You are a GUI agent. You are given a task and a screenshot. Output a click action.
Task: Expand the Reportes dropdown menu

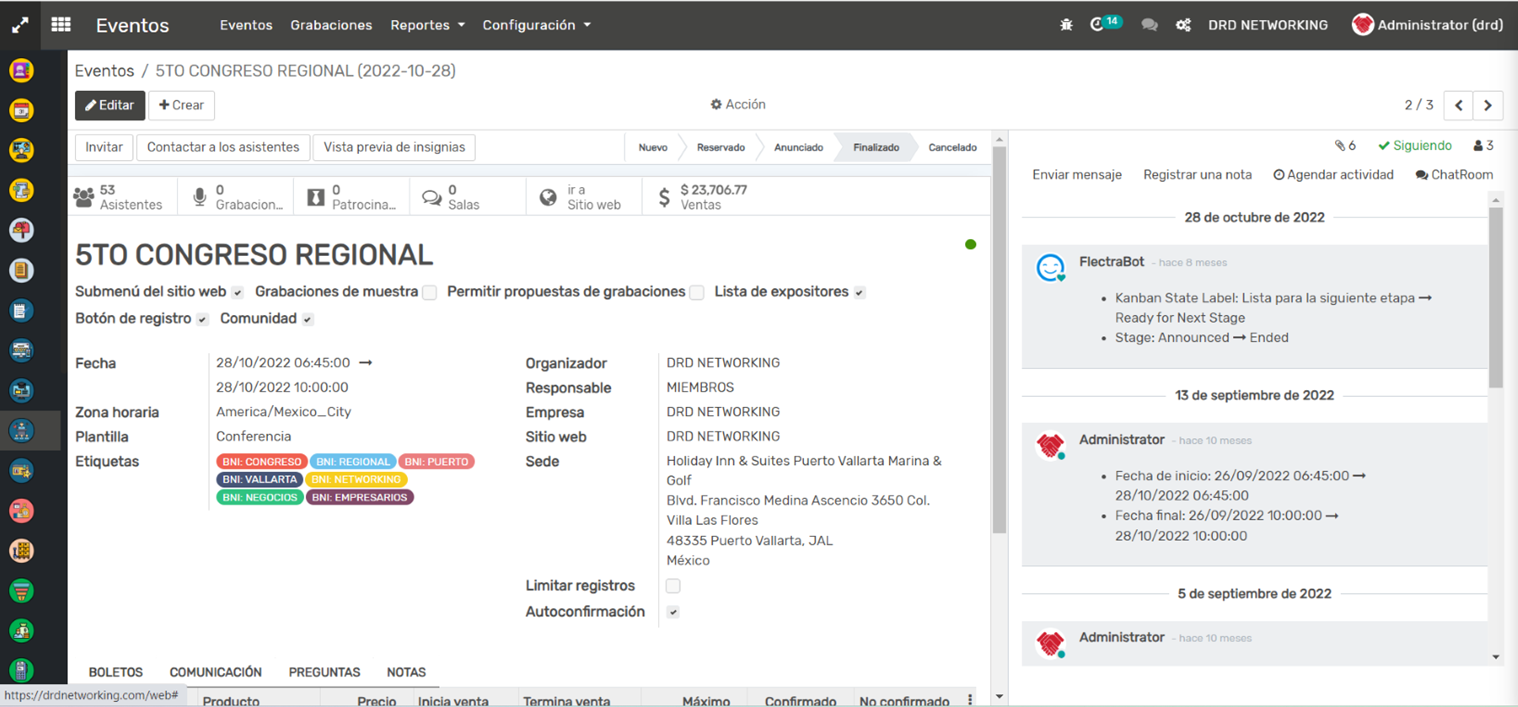(427, 25)
